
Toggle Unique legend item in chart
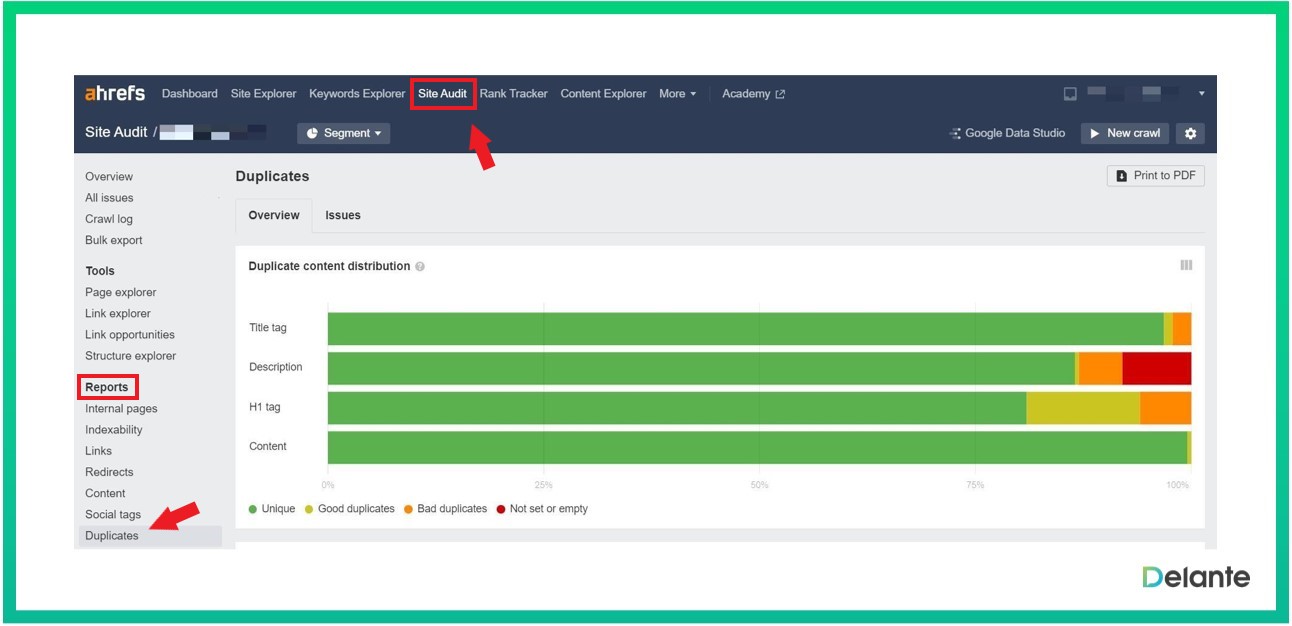pyautogui.click(x=272, y=509)
